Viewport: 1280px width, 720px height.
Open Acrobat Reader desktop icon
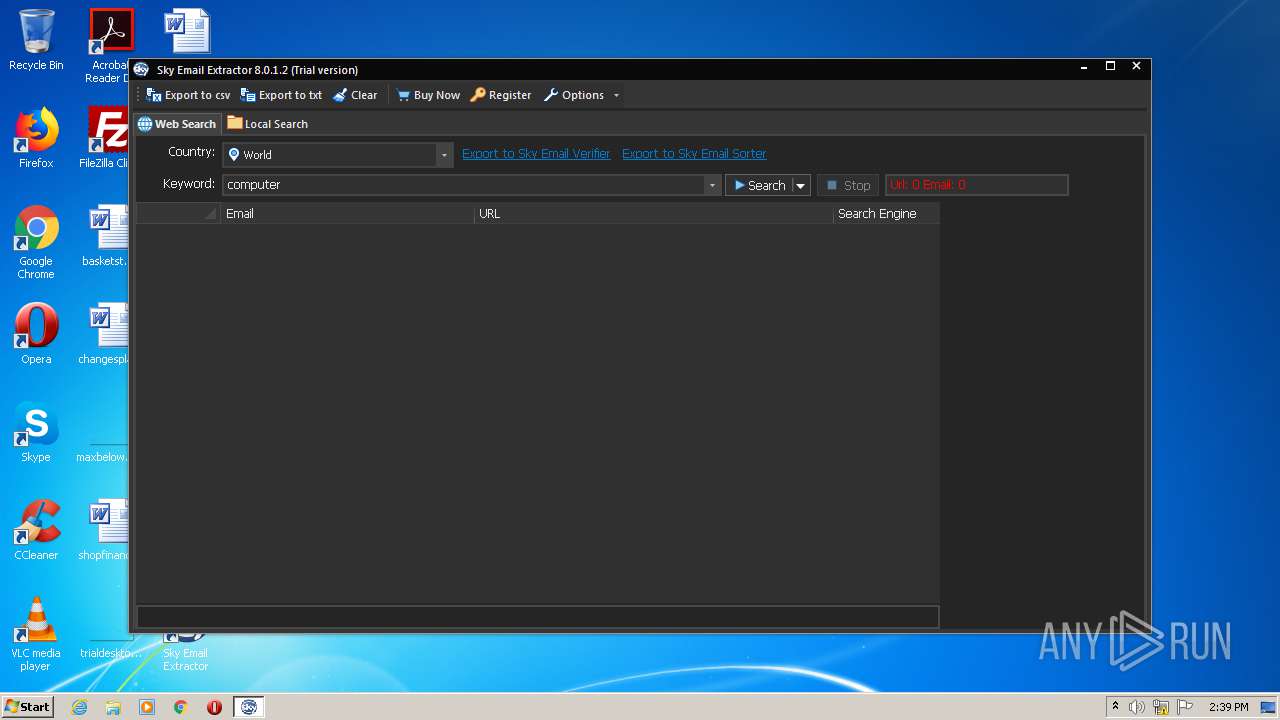tap(110, 46)
